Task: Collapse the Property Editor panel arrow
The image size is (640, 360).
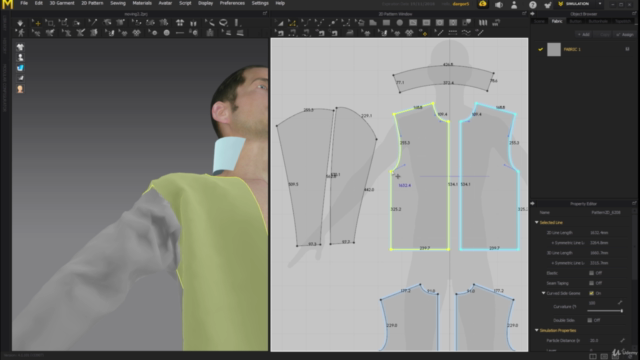Action: pyautogui.click(x=533, y=203)
